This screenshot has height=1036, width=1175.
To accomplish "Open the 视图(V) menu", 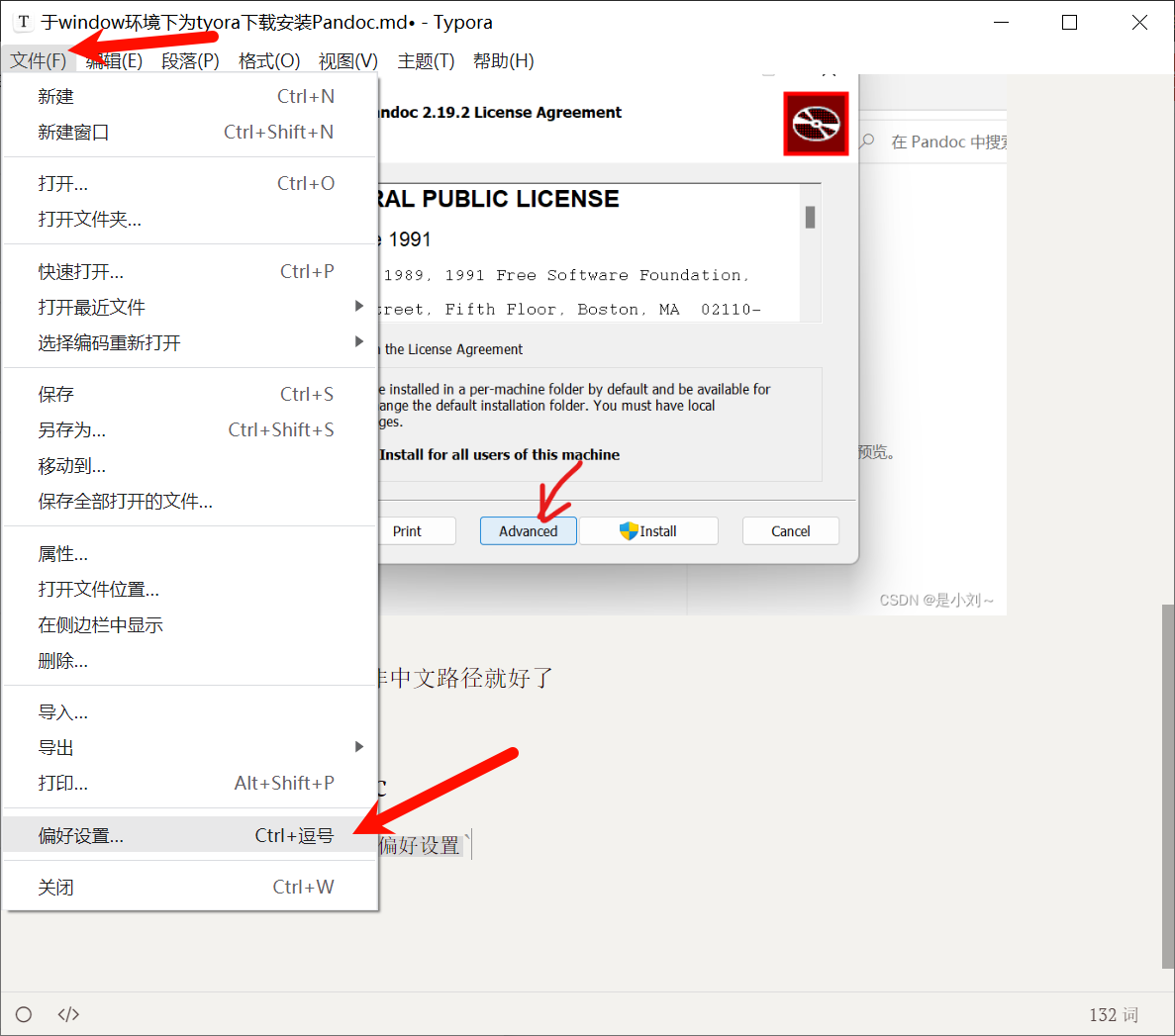I will click(x=347, y=60).
